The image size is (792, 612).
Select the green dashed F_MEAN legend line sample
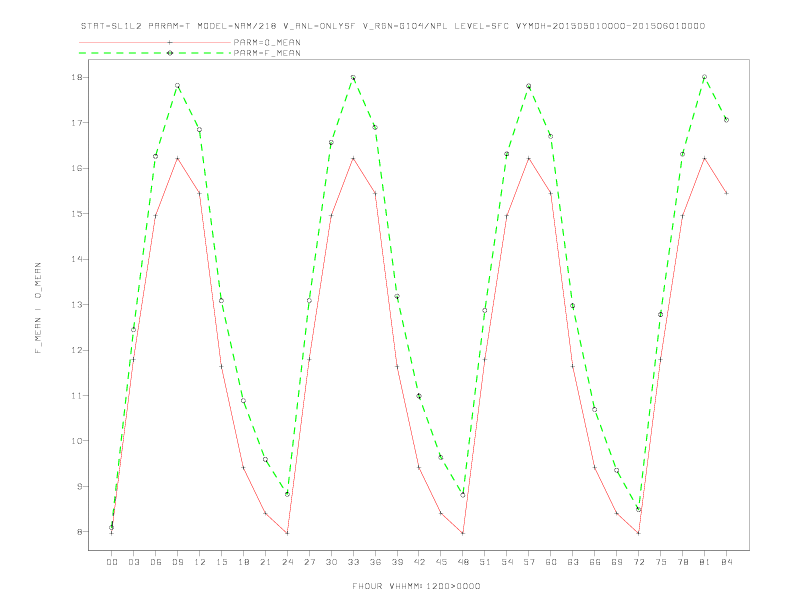click(155, 53)
